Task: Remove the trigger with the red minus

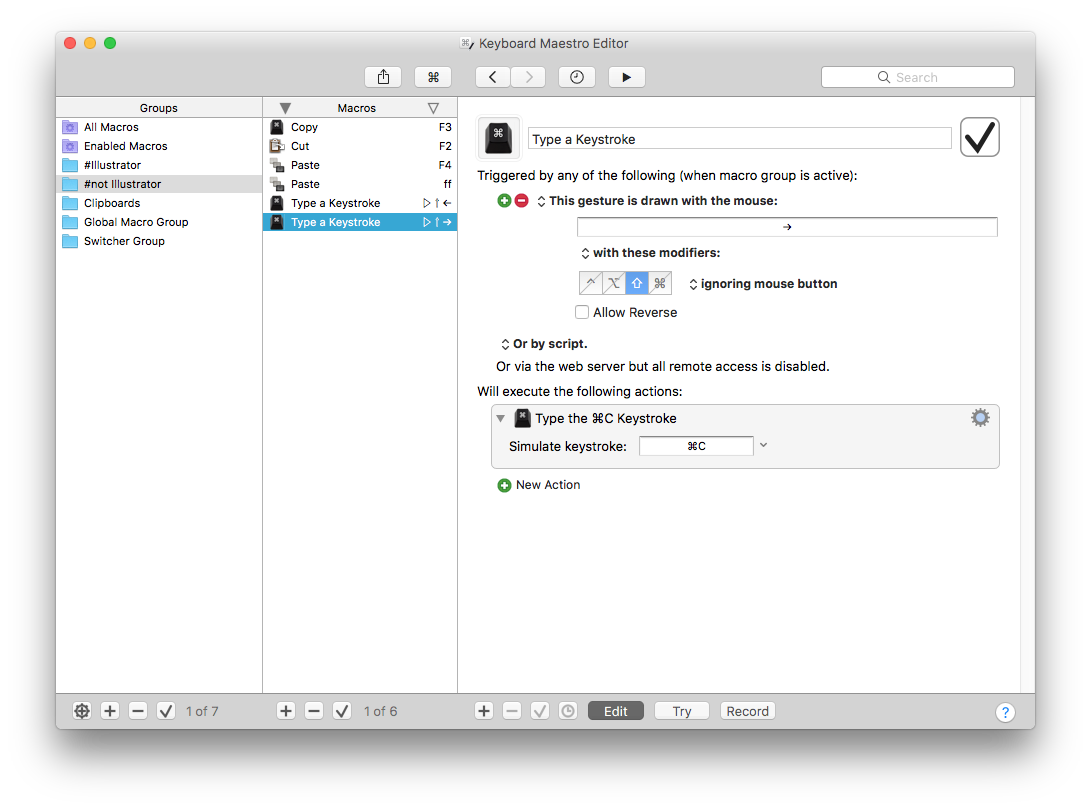Action: coord(521,201)
